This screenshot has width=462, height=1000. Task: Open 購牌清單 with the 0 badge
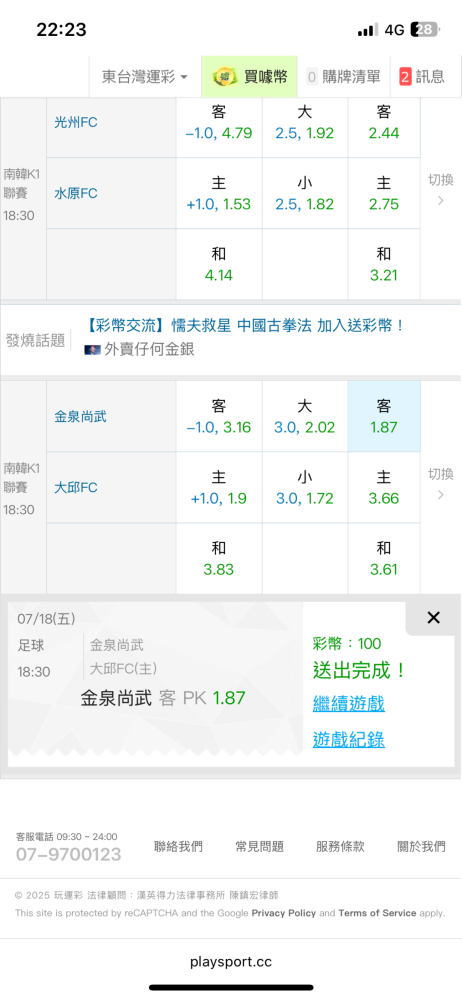pos(343,77)
